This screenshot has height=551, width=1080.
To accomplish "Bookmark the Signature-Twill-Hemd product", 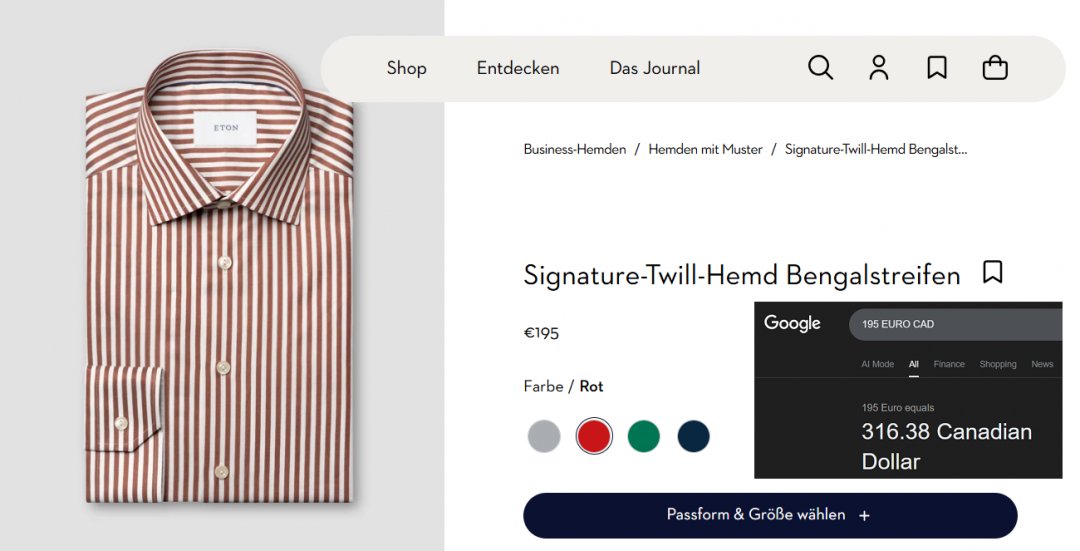I will 992,272.
